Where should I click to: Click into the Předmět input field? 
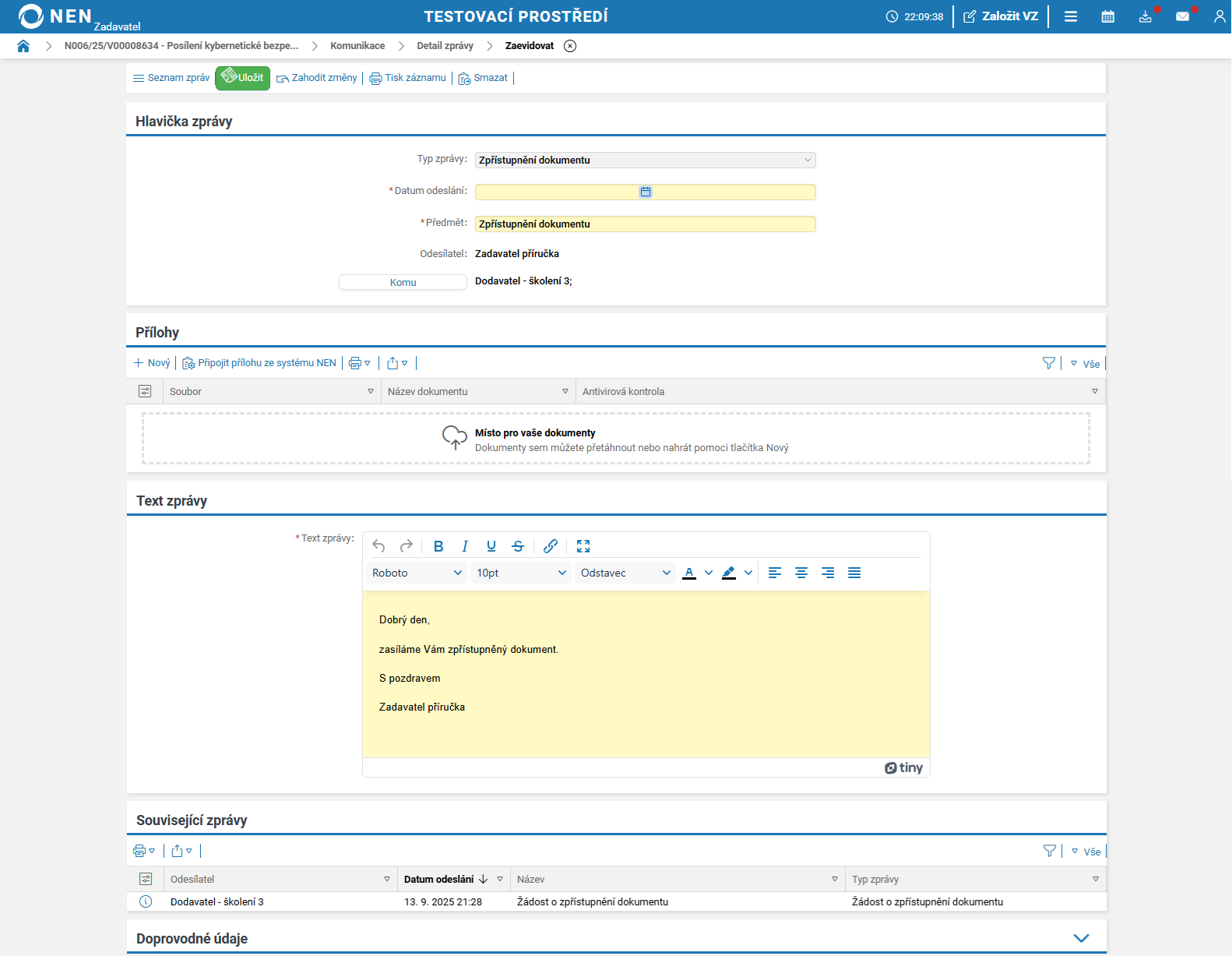(645, 224)
